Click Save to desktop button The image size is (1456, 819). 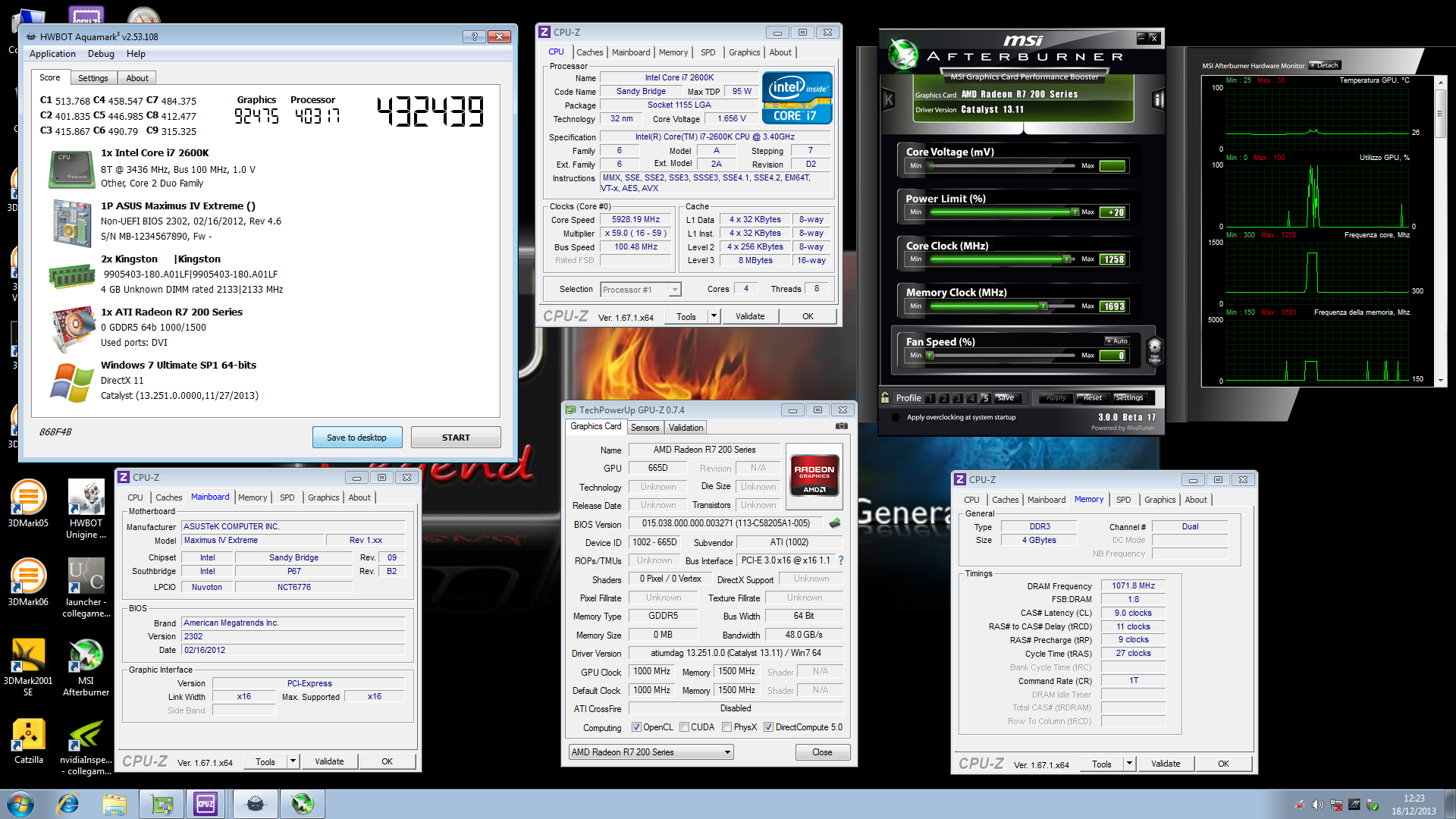click(x=356, y=438)
